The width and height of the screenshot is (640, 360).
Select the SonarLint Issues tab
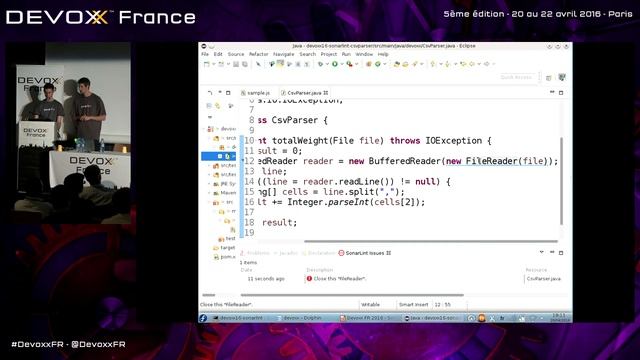coord(364,253)
